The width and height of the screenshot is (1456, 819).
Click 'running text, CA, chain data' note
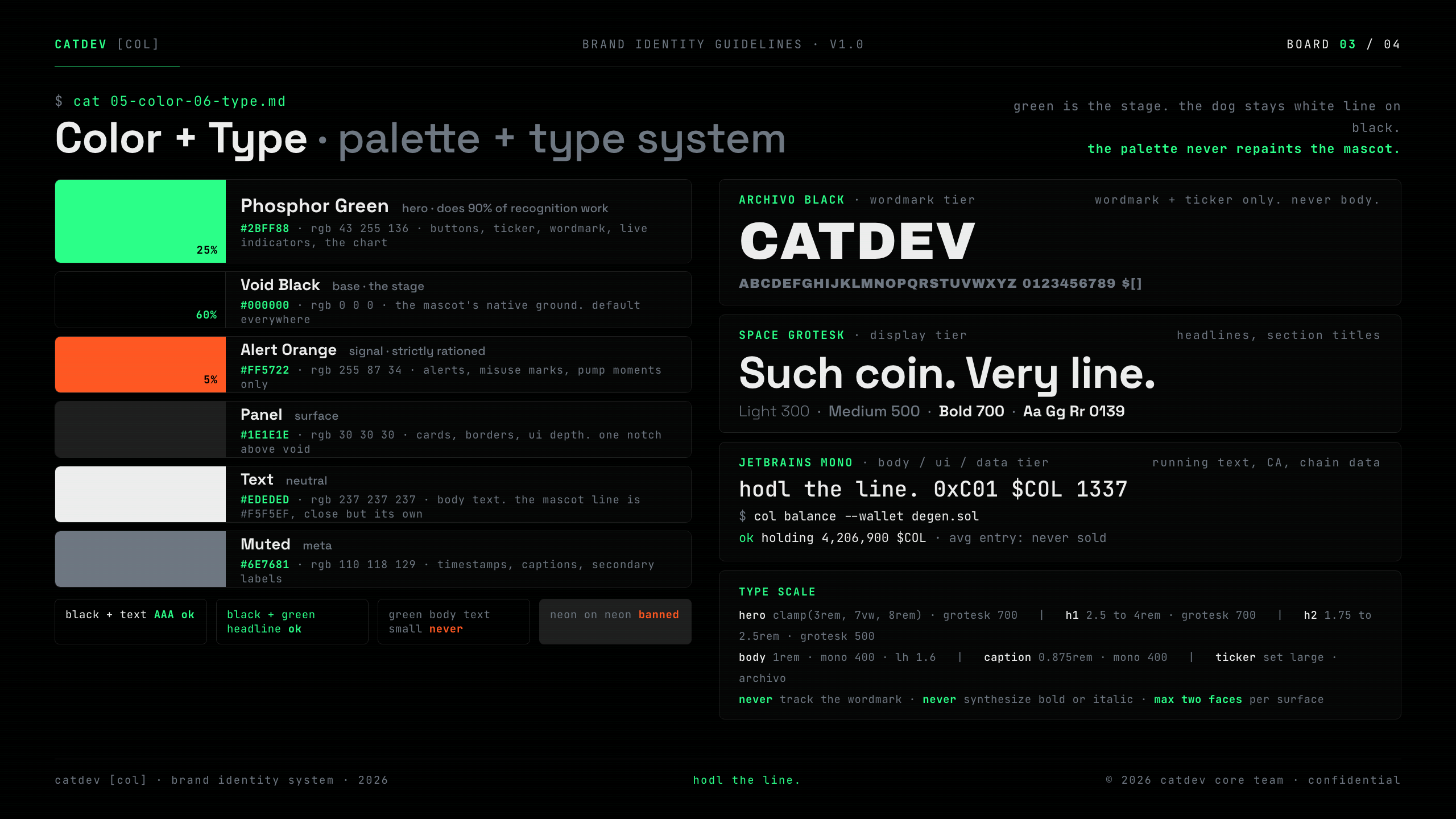click(1266, 463)
